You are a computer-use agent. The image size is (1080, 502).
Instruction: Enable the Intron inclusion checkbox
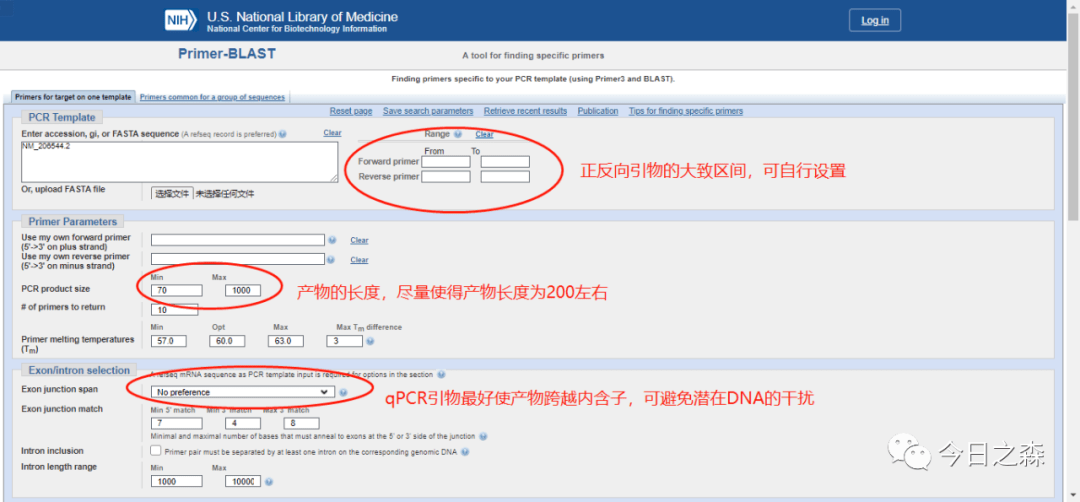tap(156, 451)
